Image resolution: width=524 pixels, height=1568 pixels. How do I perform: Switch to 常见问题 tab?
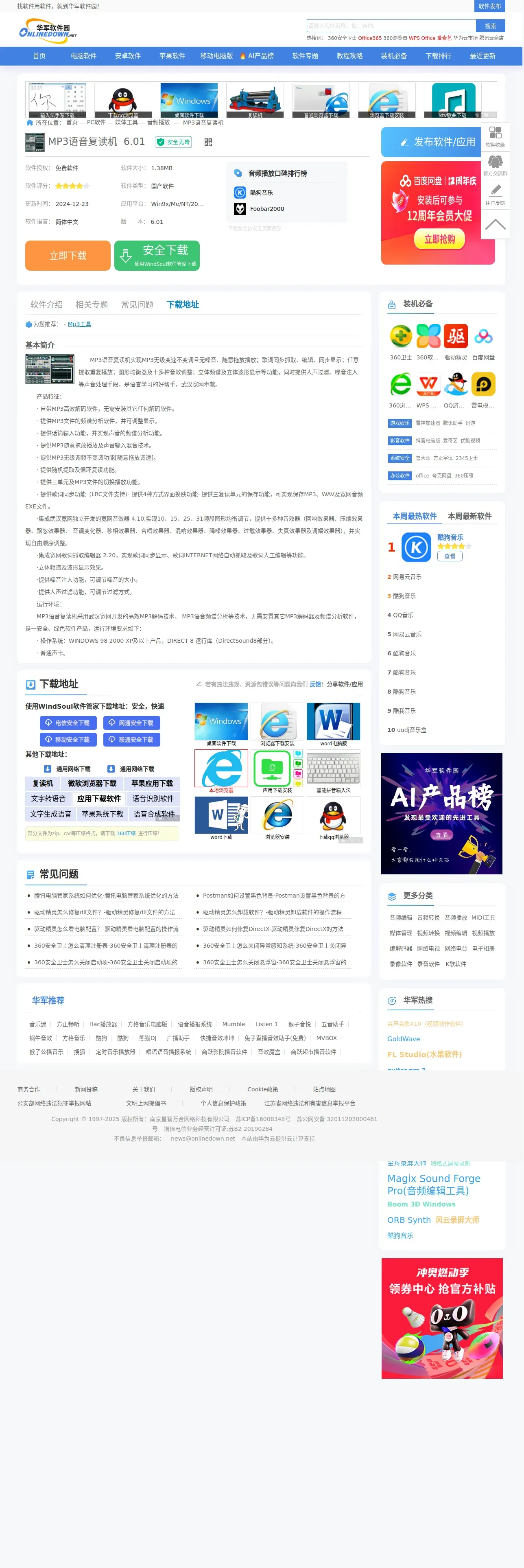(138, 304)
